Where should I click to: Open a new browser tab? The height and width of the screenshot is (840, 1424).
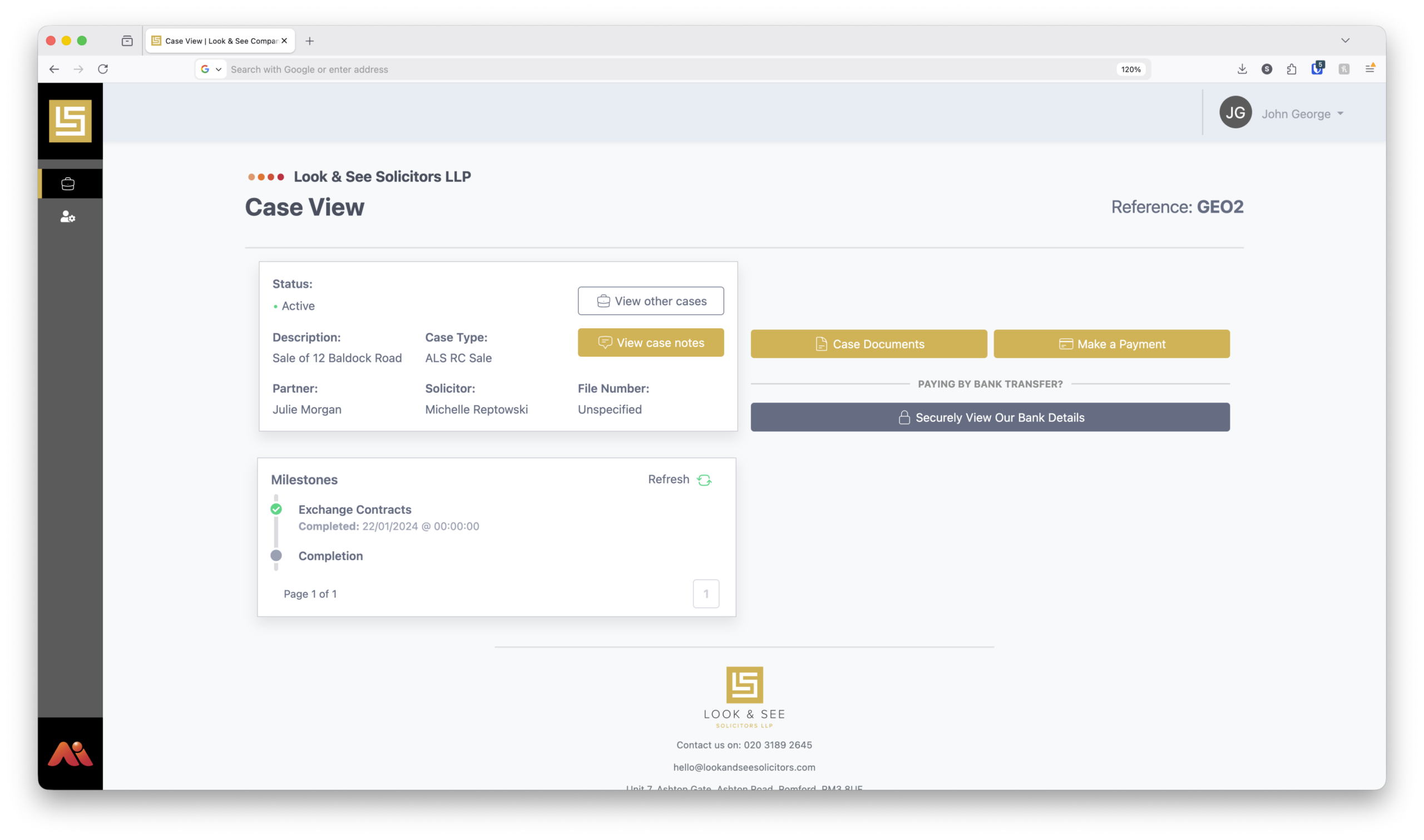coord(310,41)
